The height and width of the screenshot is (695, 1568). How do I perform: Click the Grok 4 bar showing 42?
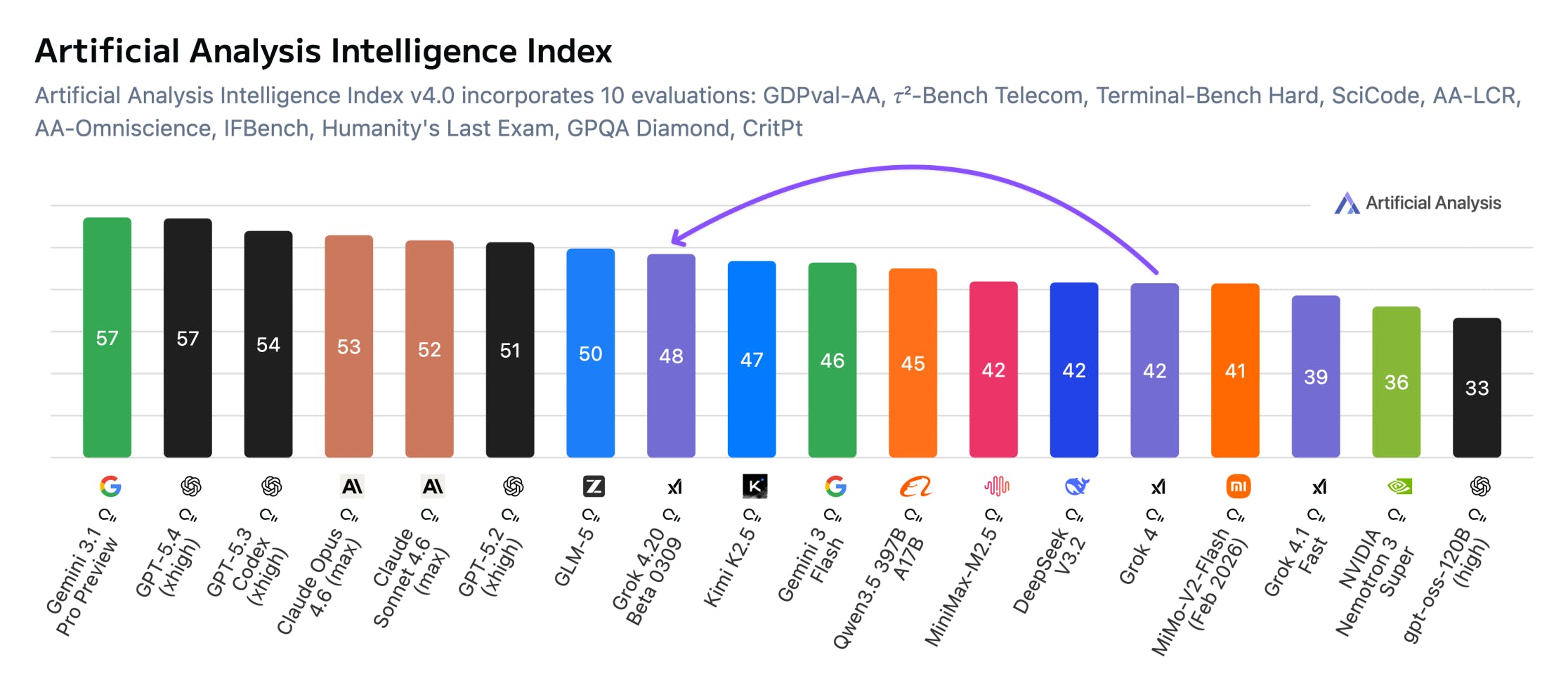click(x=1154, y=370)
